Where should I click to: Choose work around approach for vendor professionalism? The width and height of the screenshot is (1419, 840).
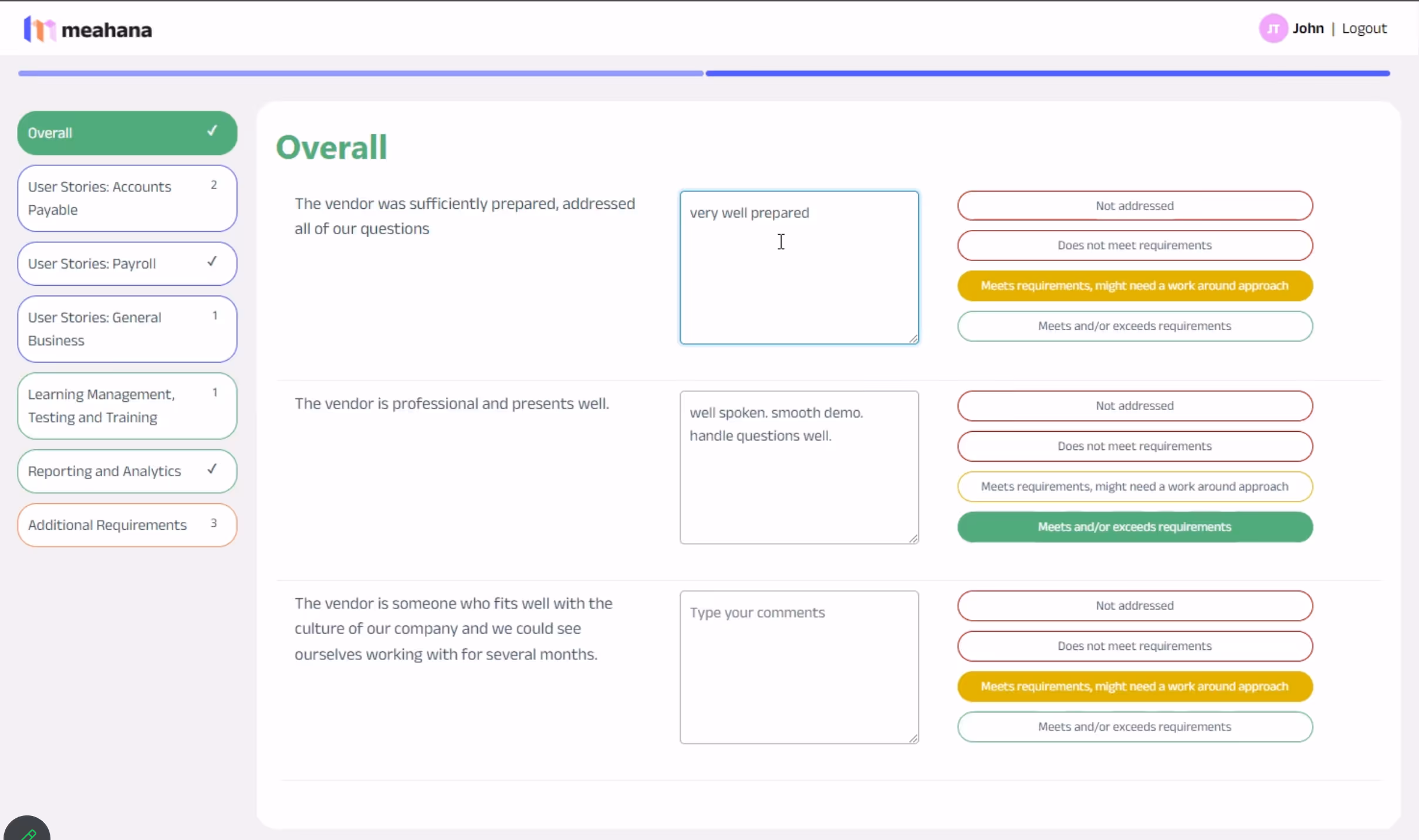[1135, 487]
